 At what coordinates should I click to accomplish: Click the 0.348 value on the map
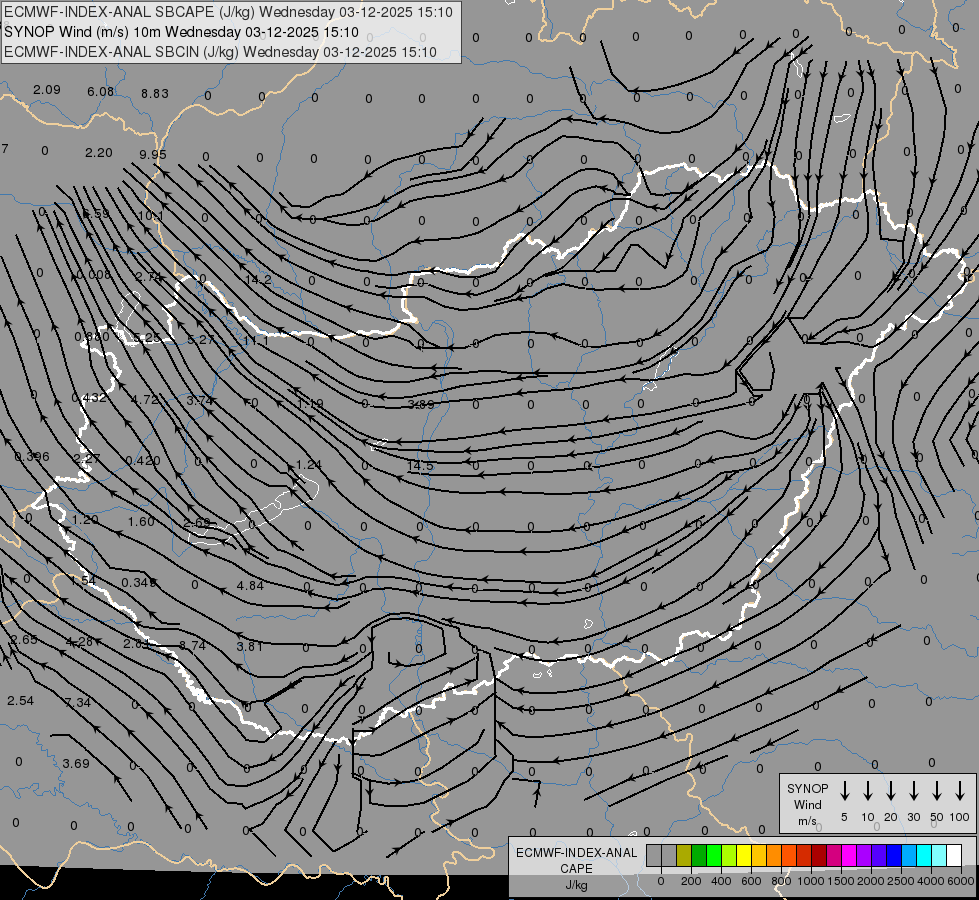pyautogui.click(x=139, y=582)
